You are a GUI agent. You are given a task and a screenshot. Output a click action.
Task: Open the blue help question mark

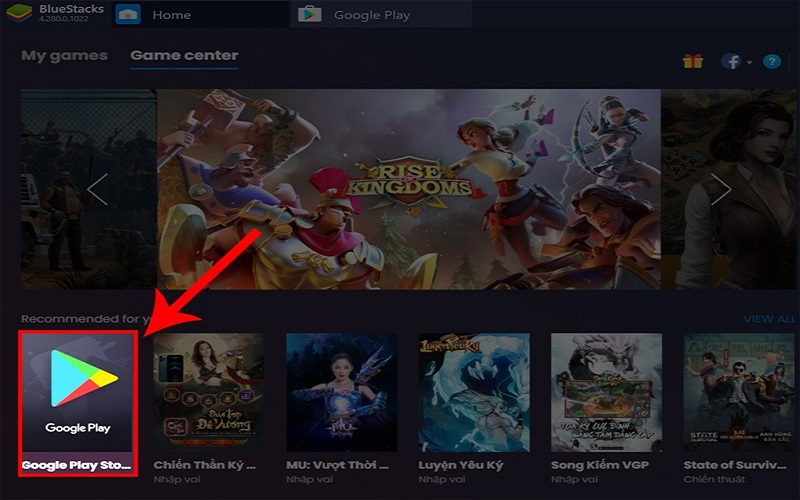(x=771, y=62)
